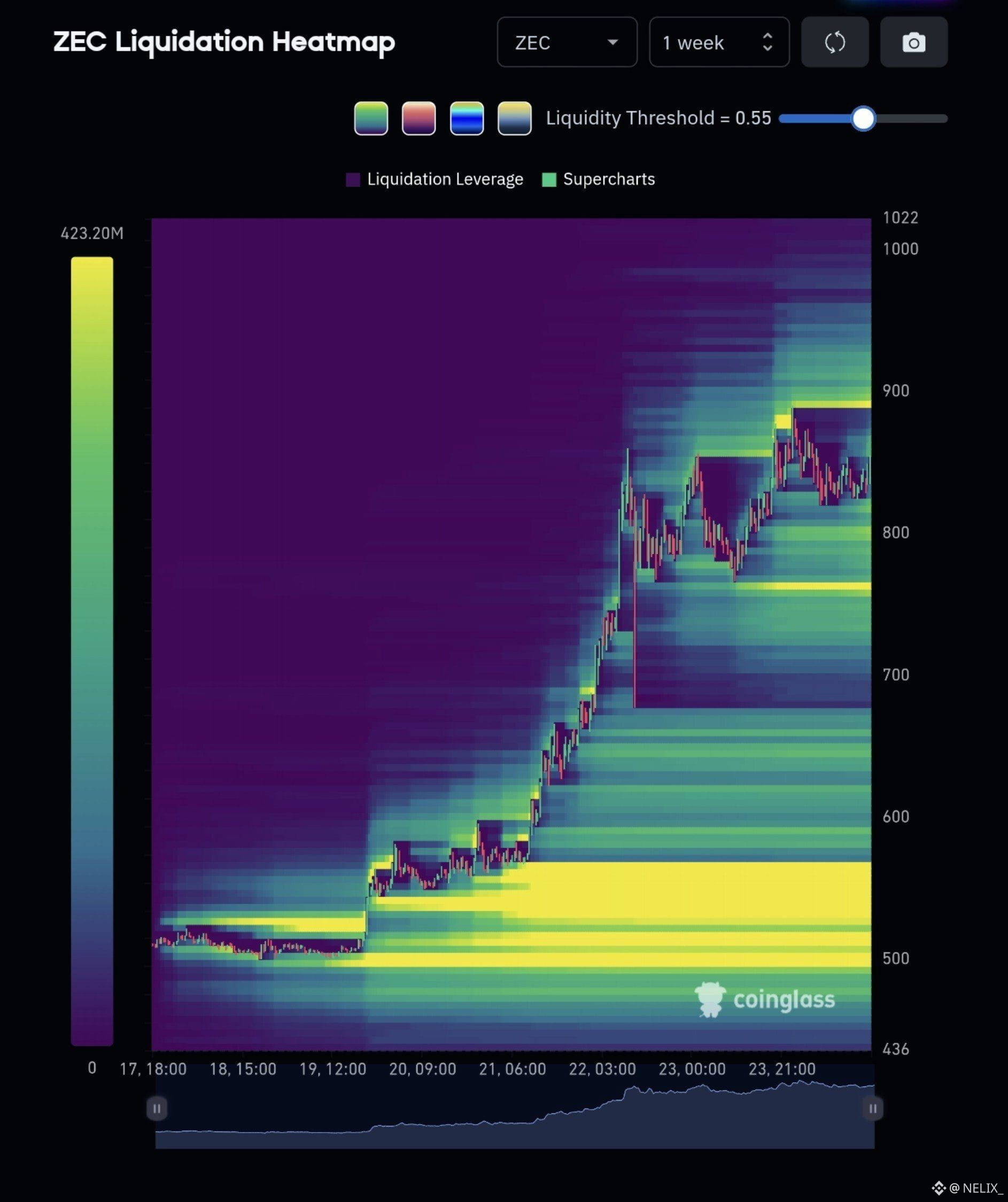Click the 1022 price axis maximum label

tap(901, 218)
